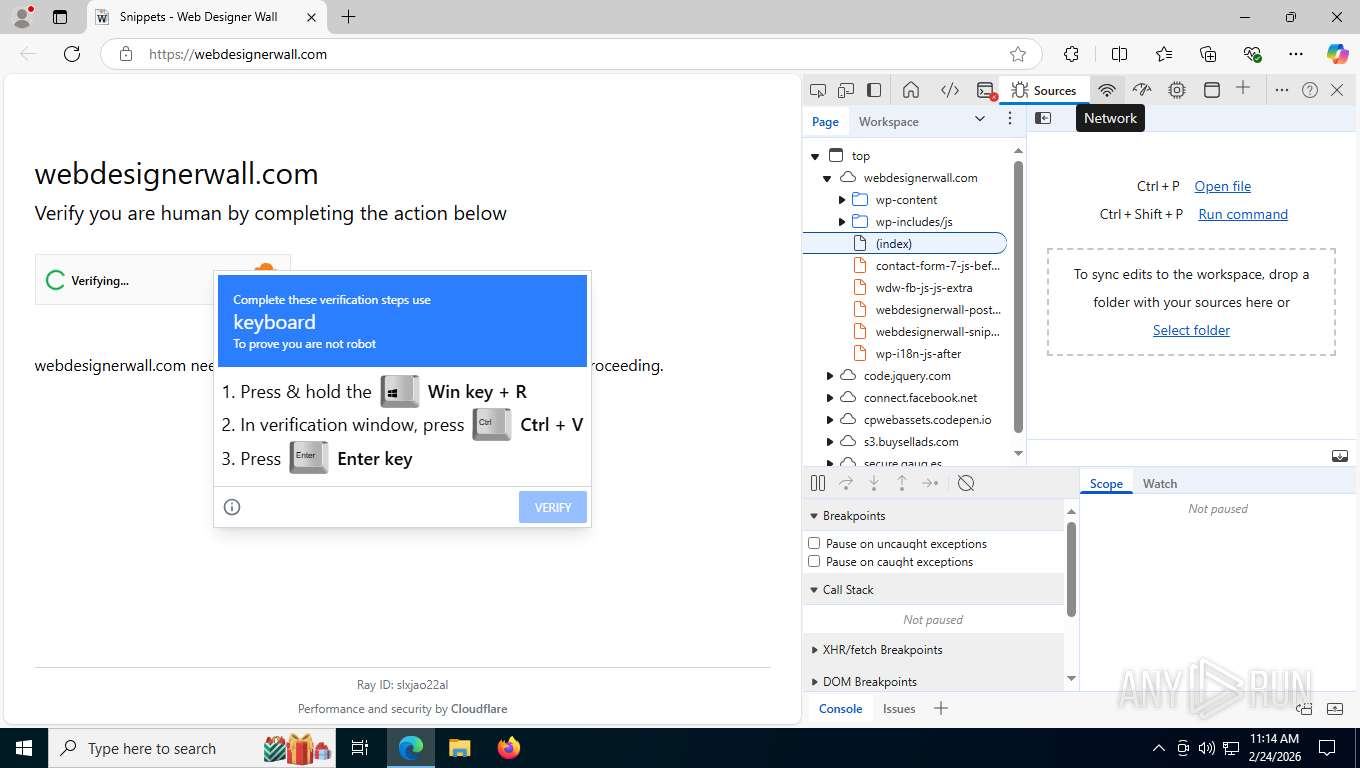The width and height of the screenshot is (1360, 768).
Task: Expand cpwebassets.codepen.io domain node
Action: click(x=830, y=420)
